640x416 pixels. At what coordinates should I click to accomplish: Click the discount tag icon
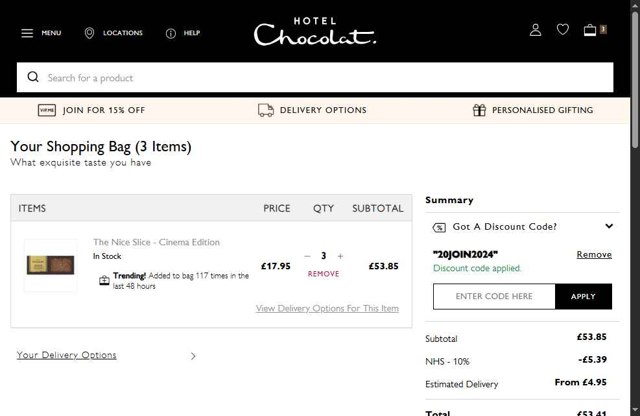click(x=439, y=227)
